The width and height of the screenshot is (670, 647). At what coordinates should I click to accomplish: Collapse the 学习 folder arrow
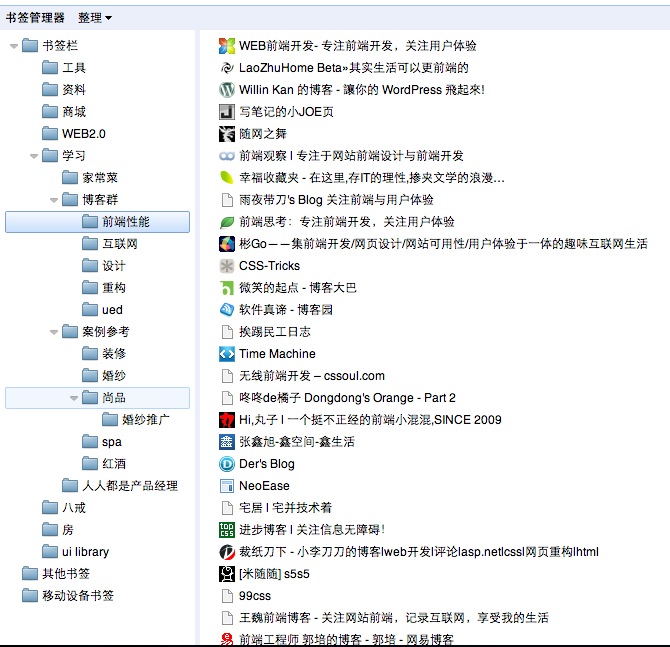pyautogui.click(x=34, y=156)
